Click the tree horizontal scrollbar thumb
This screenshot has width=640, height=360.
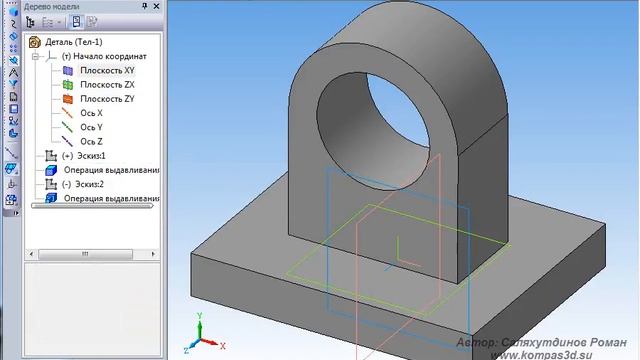pyautogui.click(x=85, y=254)
